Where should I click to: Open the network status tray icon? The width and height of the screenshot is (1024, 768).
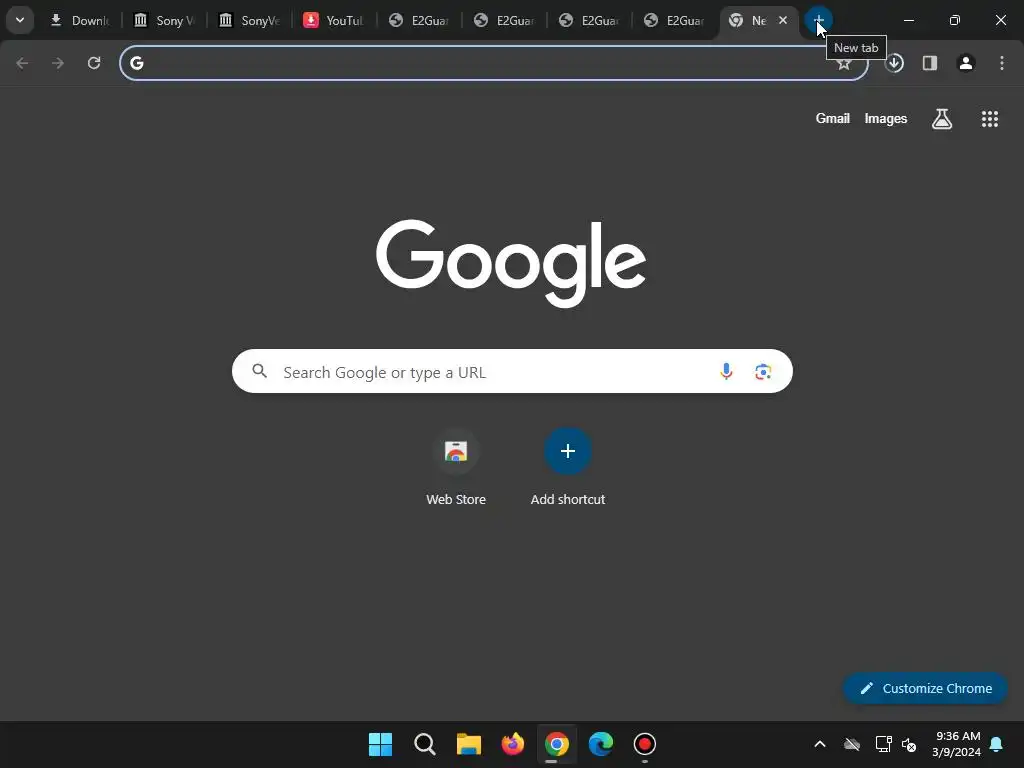point(884,744)
